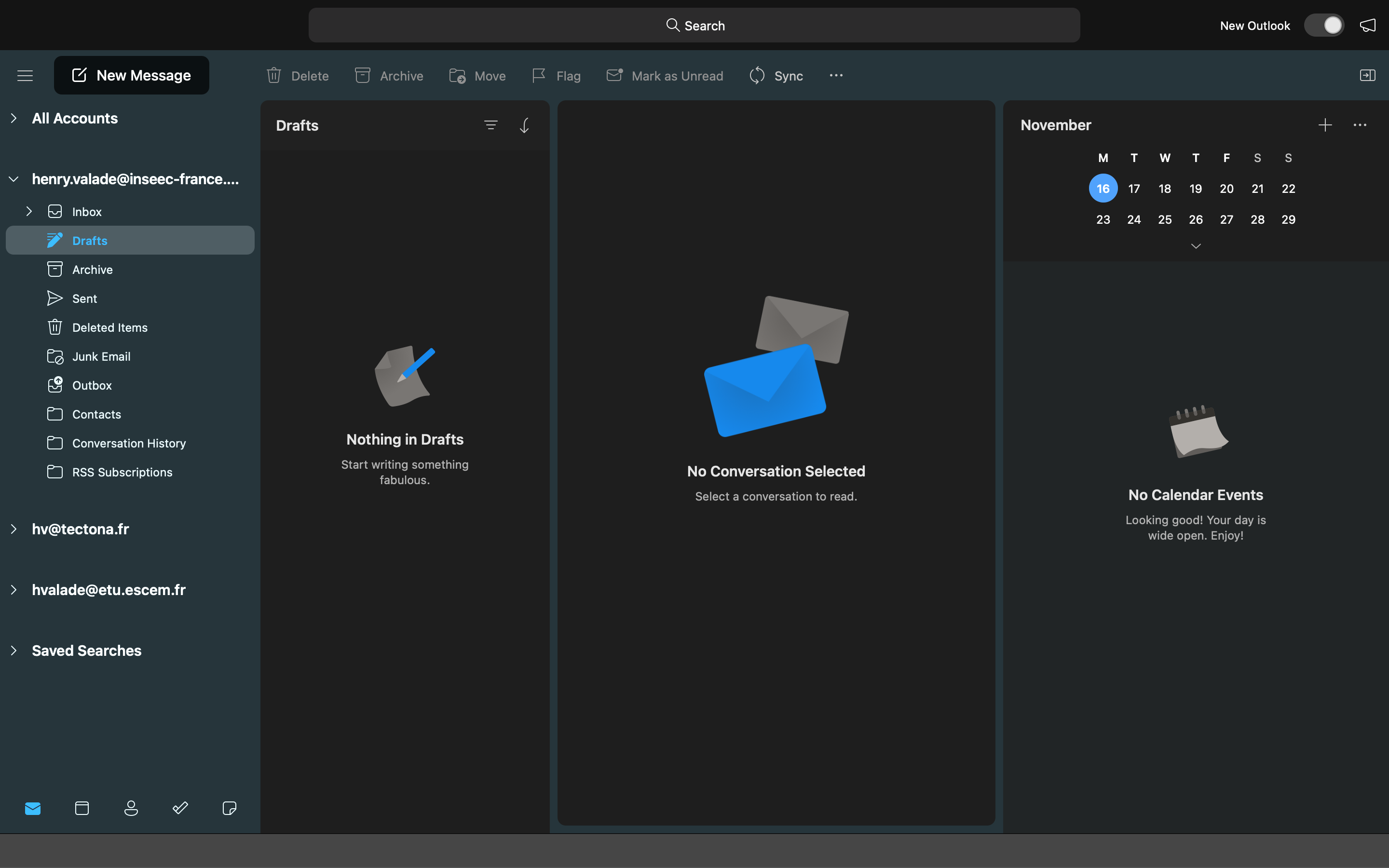Collapse sidebar with hamburger menu icon
This screenshot has width=1389, height=868.
[25, 75]
